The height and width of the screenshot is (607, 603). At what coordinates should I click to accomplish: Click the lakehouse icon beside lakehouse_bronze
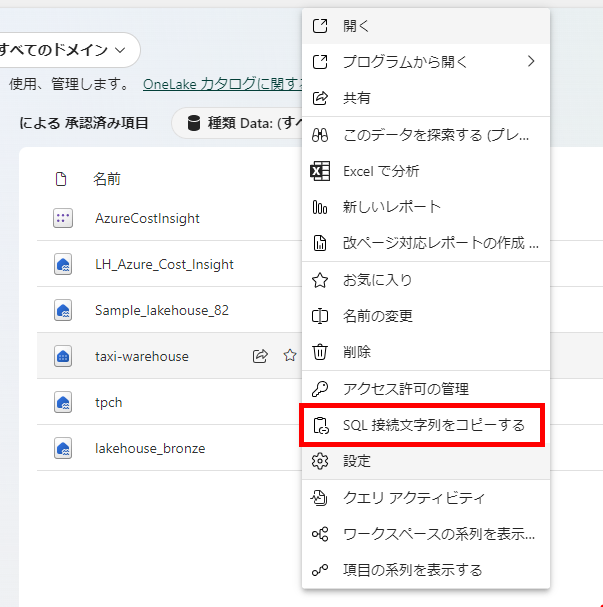pos(63,448)
